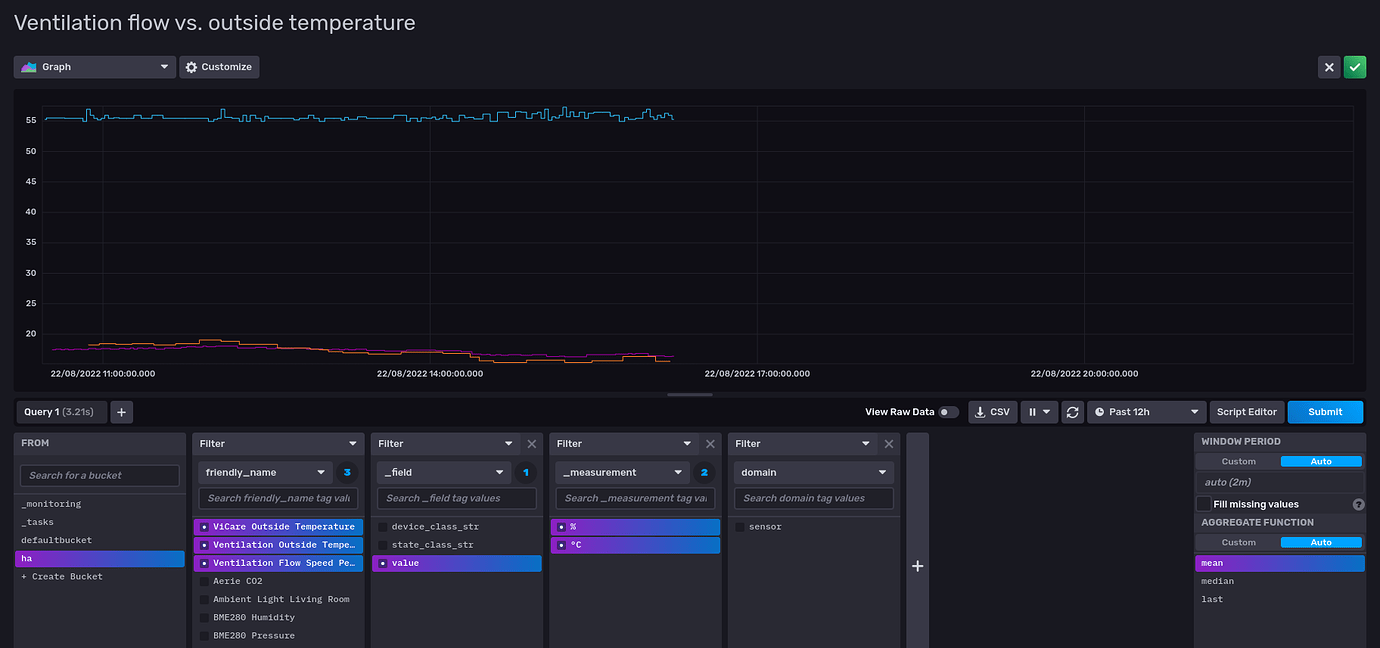The width and height of the screenshot is (1380, 648).
Task: Focus the Search for a bucket field
Action: click(x=100, y=475)
